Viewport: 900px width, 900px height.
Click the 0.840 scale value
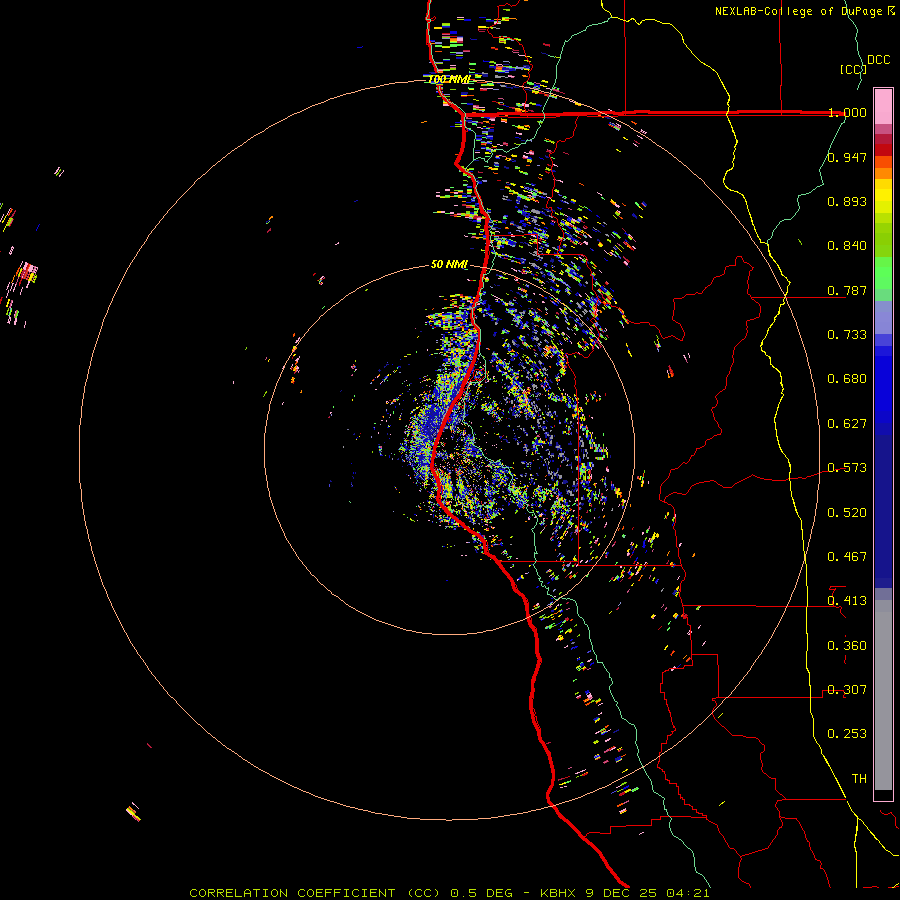pos(847,246)
